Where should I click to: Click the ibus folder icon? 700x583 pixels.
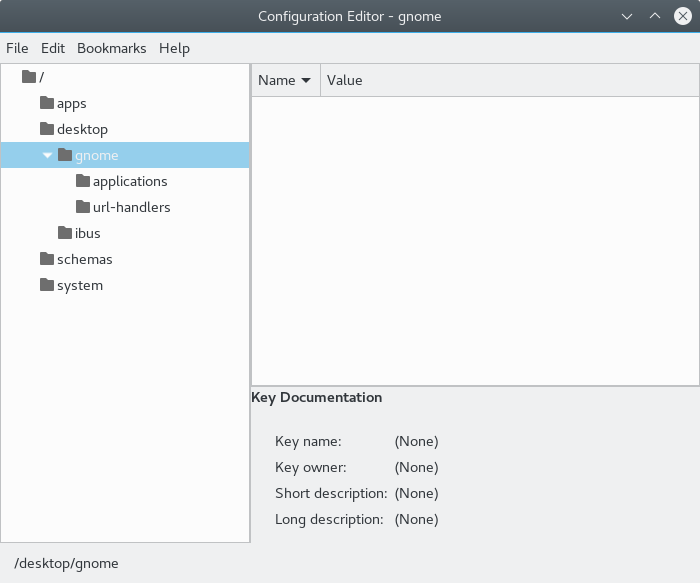point(65,233)
